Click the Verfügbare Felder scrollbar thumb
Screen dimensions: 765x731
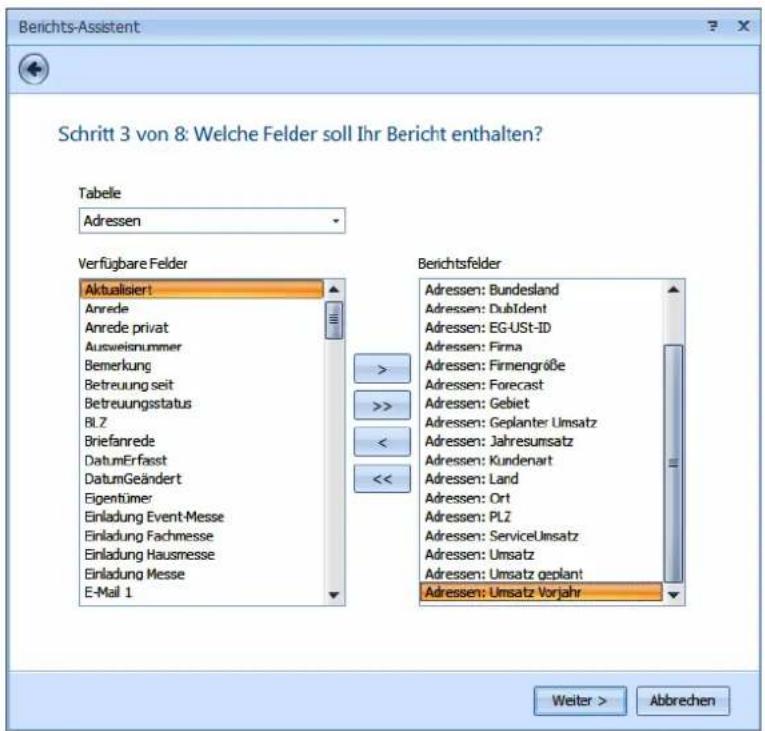[x=334, y=320]
